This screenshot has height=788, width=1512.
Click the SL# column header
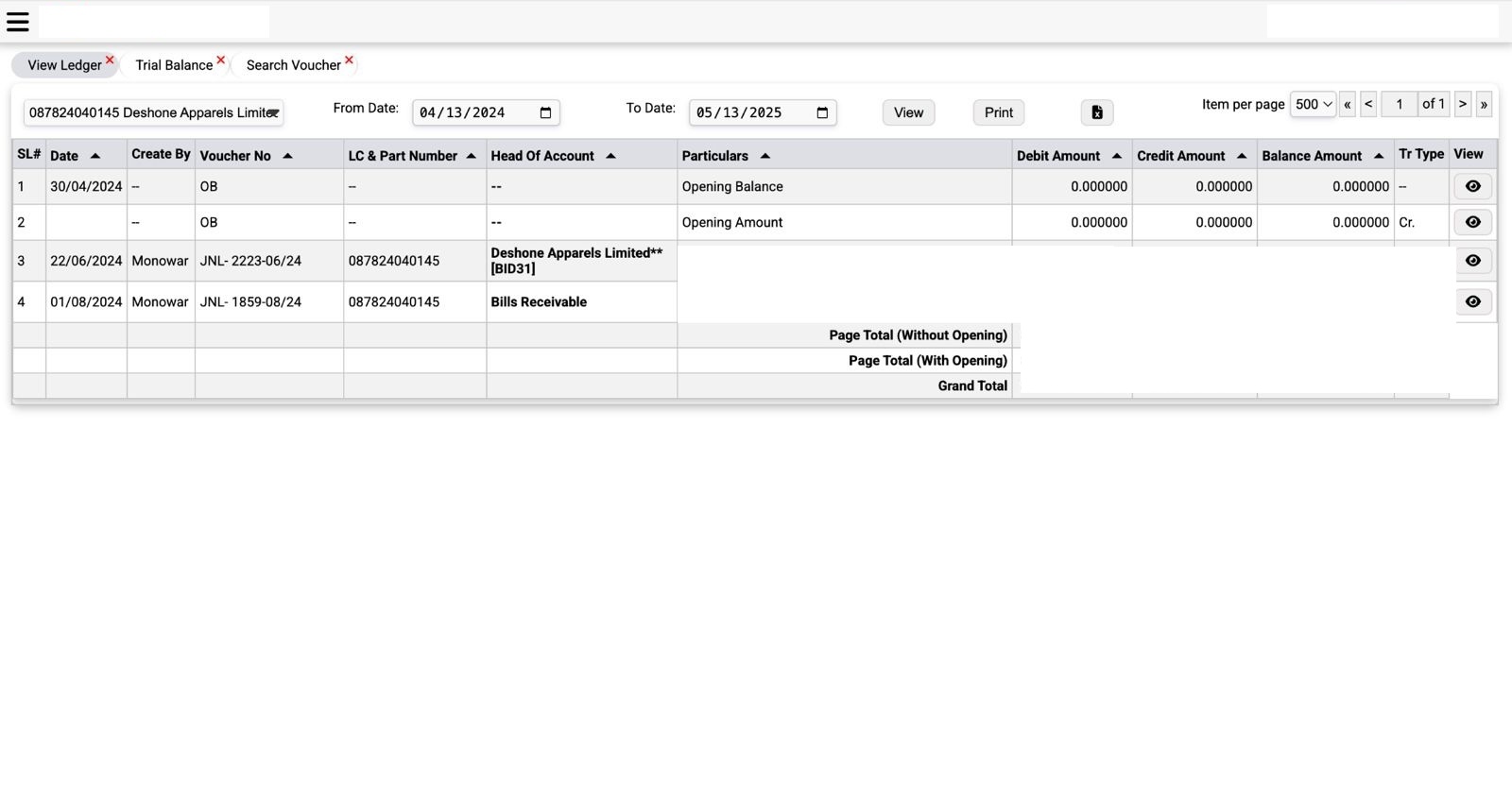[29, 154]
